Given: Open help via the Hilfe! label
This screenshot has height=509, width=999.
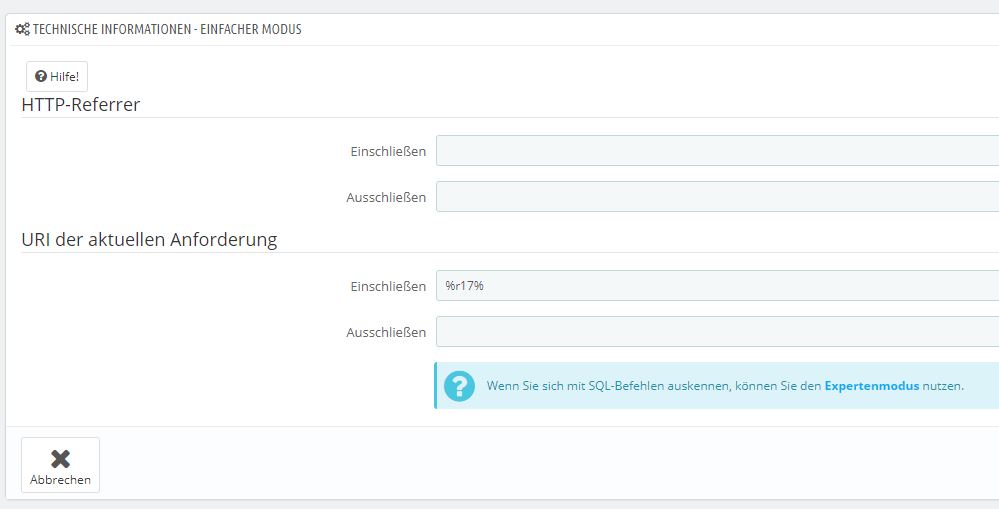Looking at the screenshot, I should (64, 77).
